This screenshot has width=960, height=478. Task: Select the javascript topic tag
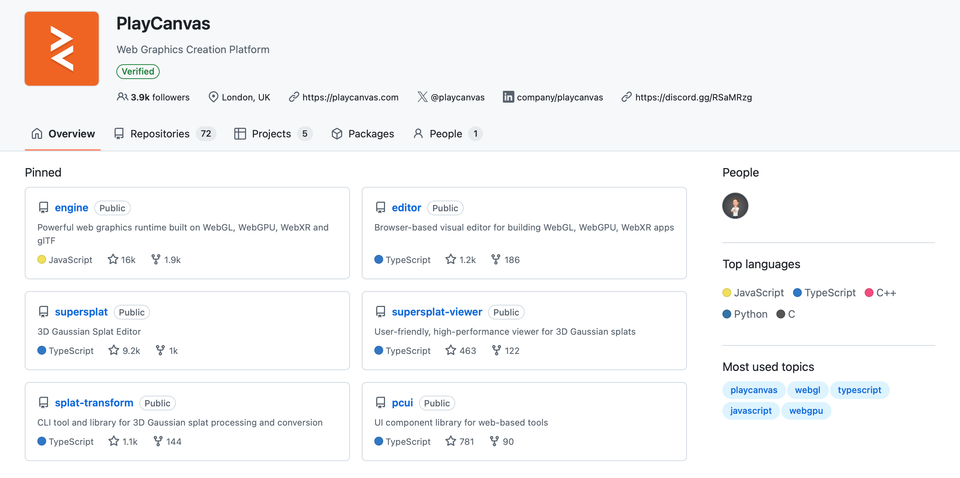pyautogui.click(x=751, y=411)
